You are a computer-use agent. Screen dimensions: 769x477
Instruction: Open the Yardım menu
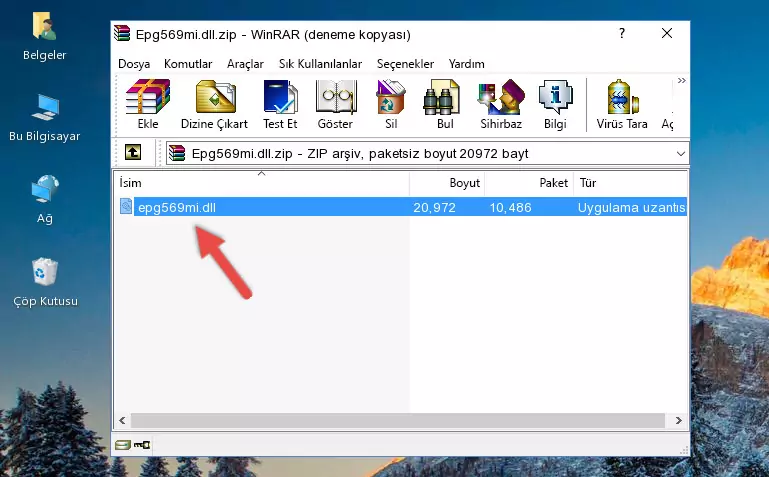(x=466, y=64)
